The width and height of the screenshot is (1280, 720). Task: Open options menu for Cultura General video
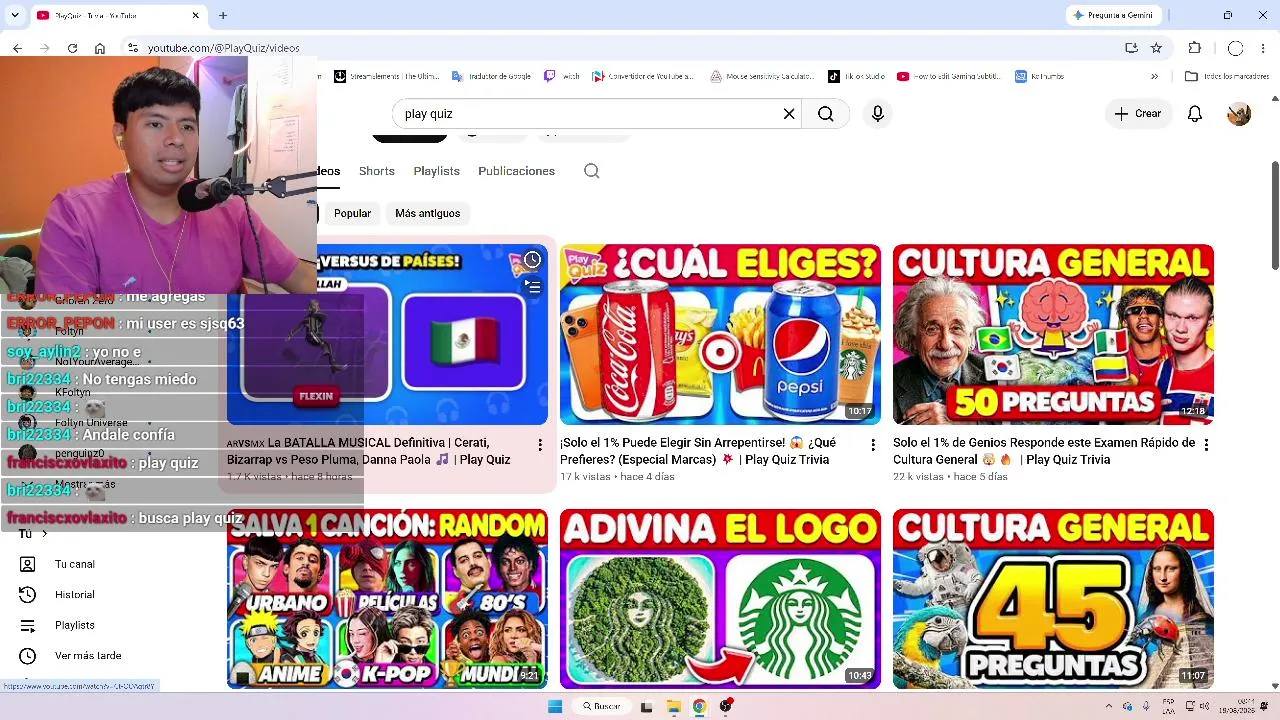[x=1206, y=445]
